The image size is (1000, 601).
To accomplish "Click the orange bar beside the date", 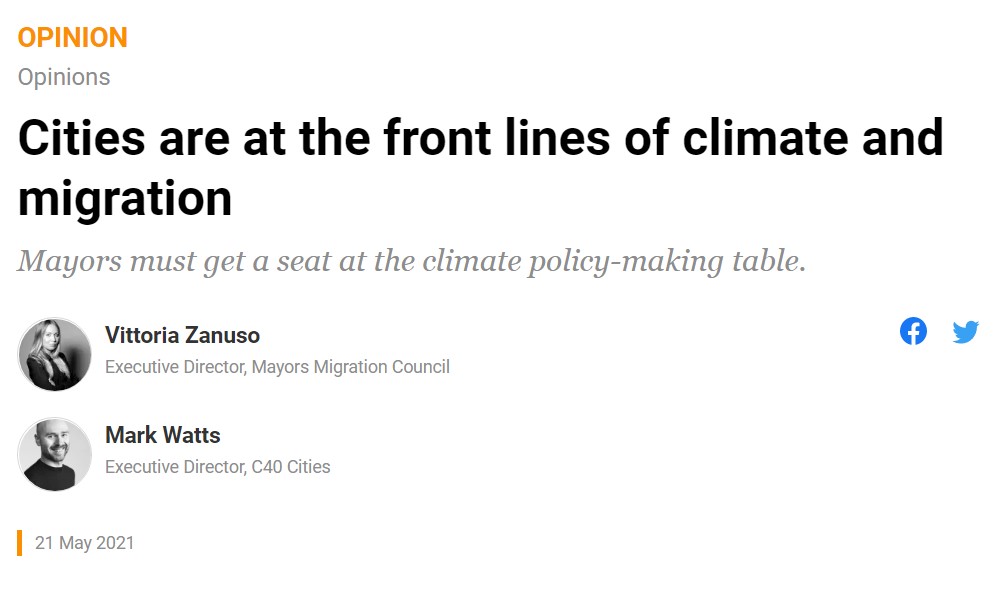I will coord(20,543).
